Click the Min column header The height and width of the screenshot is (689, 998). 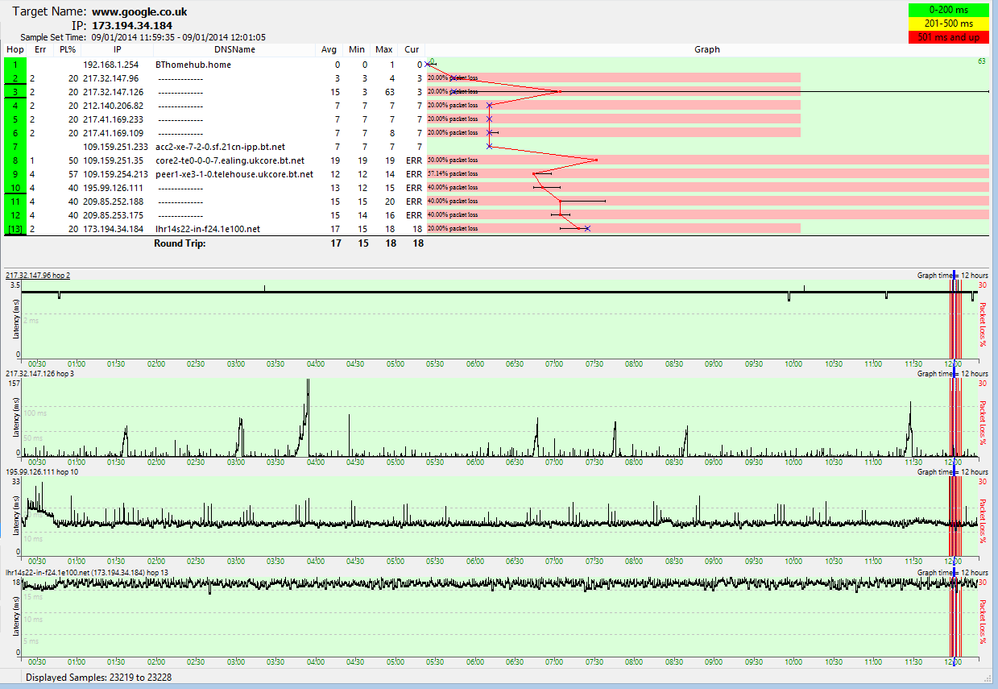point(356,50)
